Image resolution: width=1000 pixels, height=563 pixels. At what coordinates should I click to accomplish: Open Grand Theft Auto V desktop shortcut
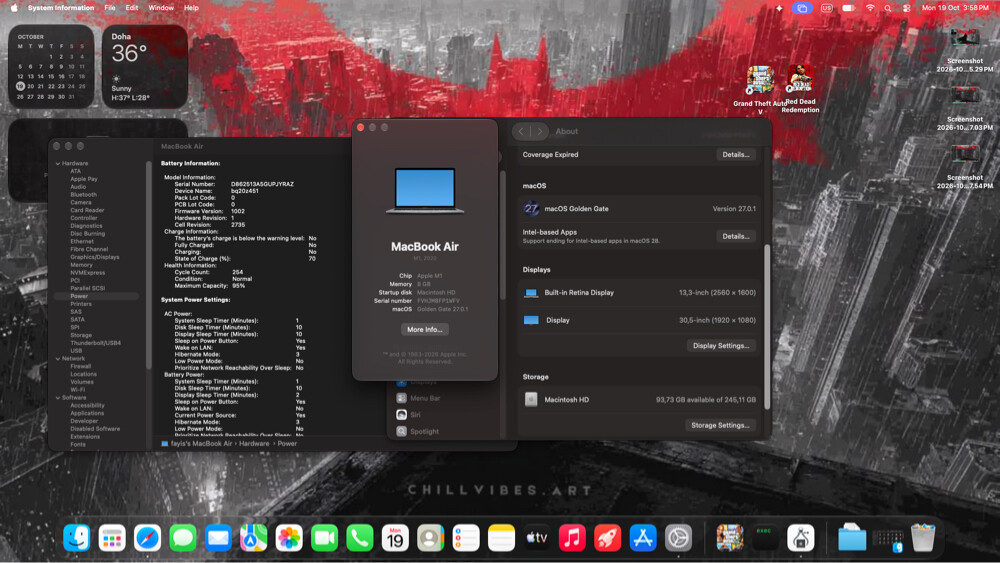pyautogui.click(x=760, y=89)
